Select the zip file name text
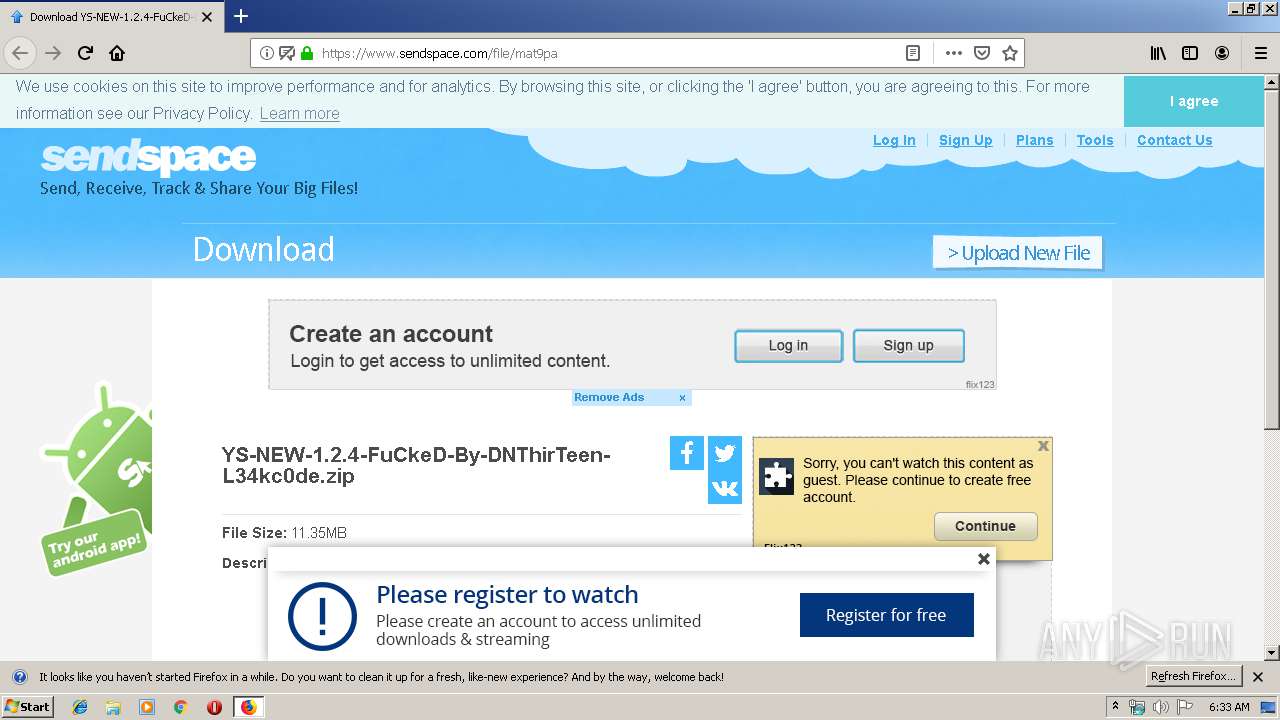The height and width of the screenshot is (720, 1280). point(416,466)
